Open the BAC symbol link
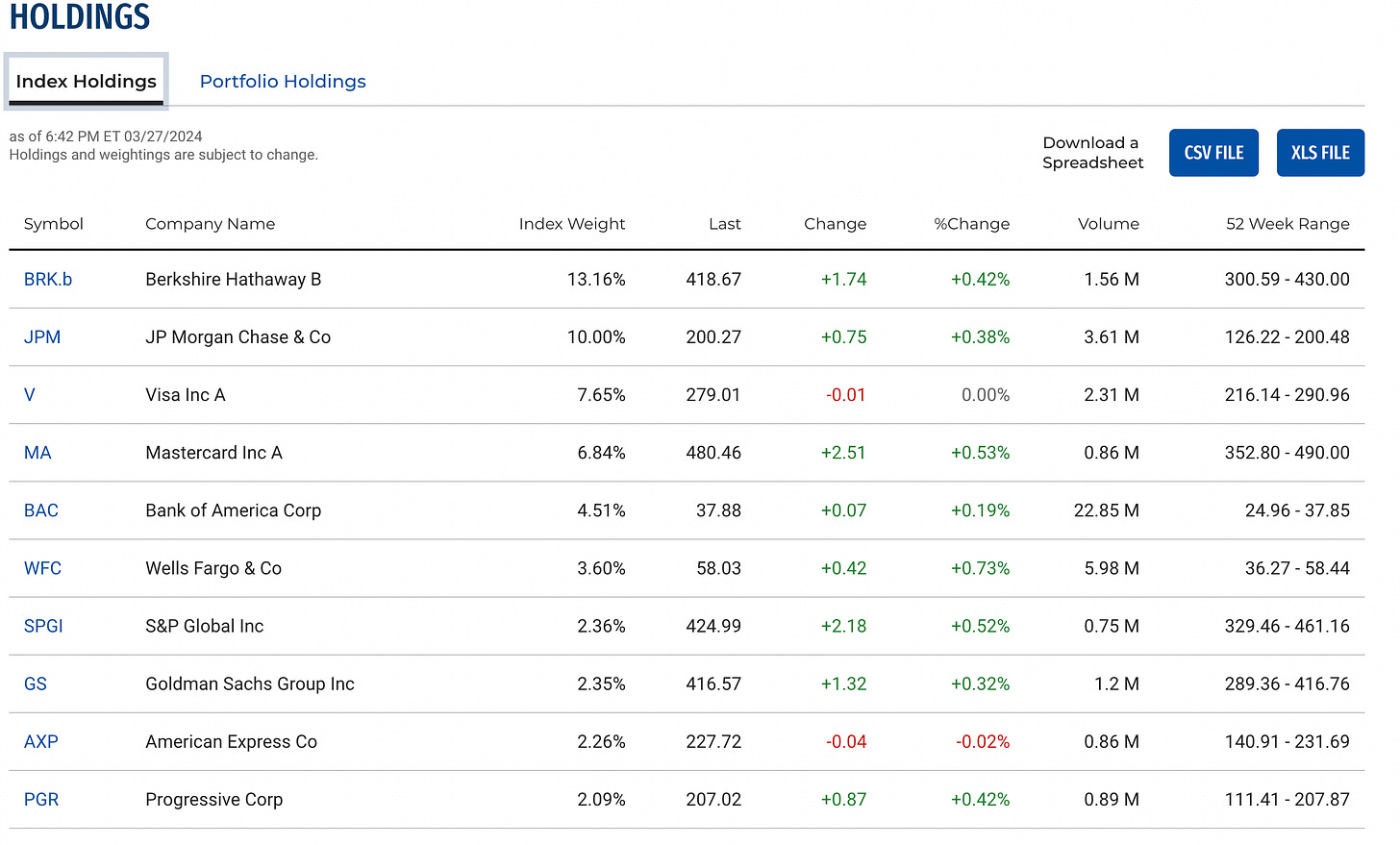The image size is (1400, 845). coord(41,510)
